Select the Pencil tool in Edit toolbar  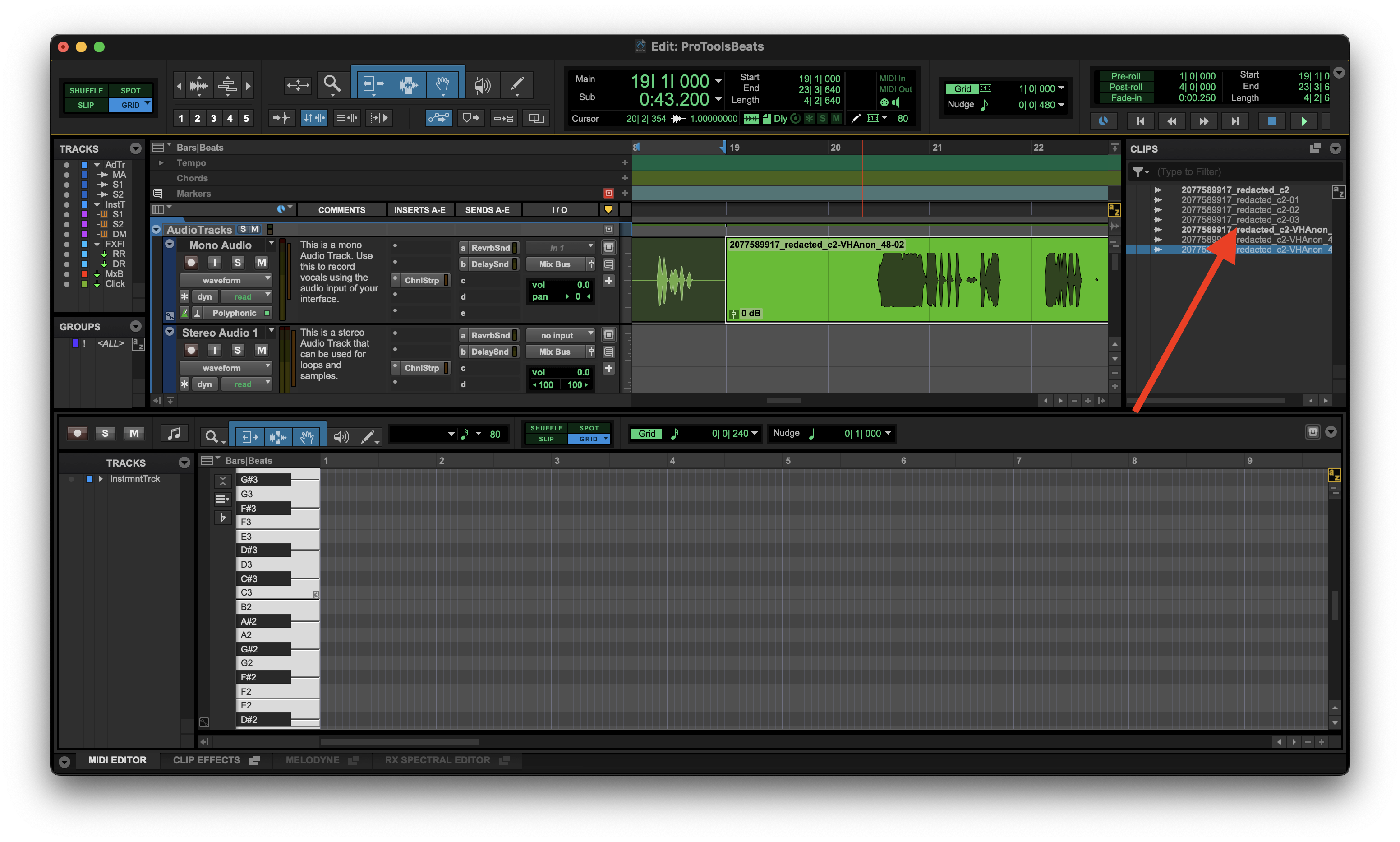click(516, 84)
